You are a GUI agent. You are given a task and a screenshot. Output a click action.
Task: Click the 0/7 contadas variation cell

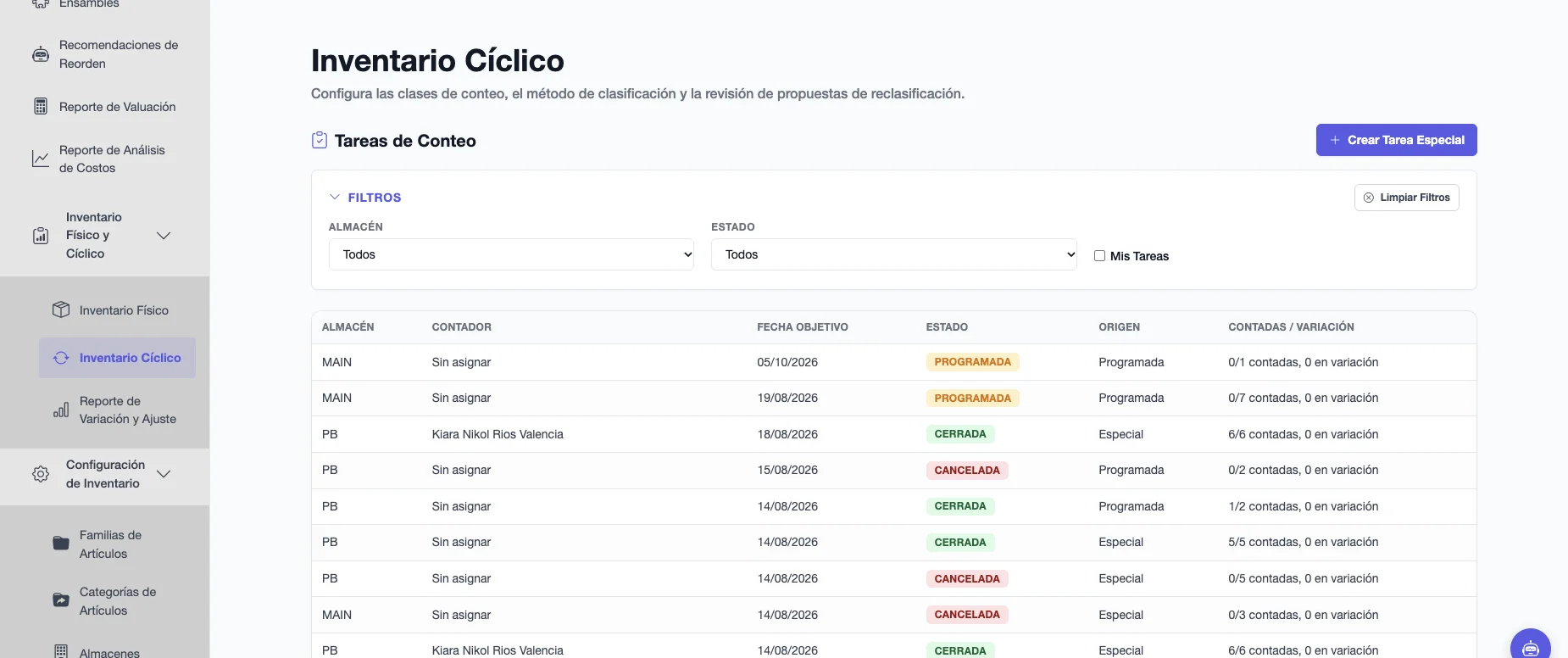coord(1303,398)
